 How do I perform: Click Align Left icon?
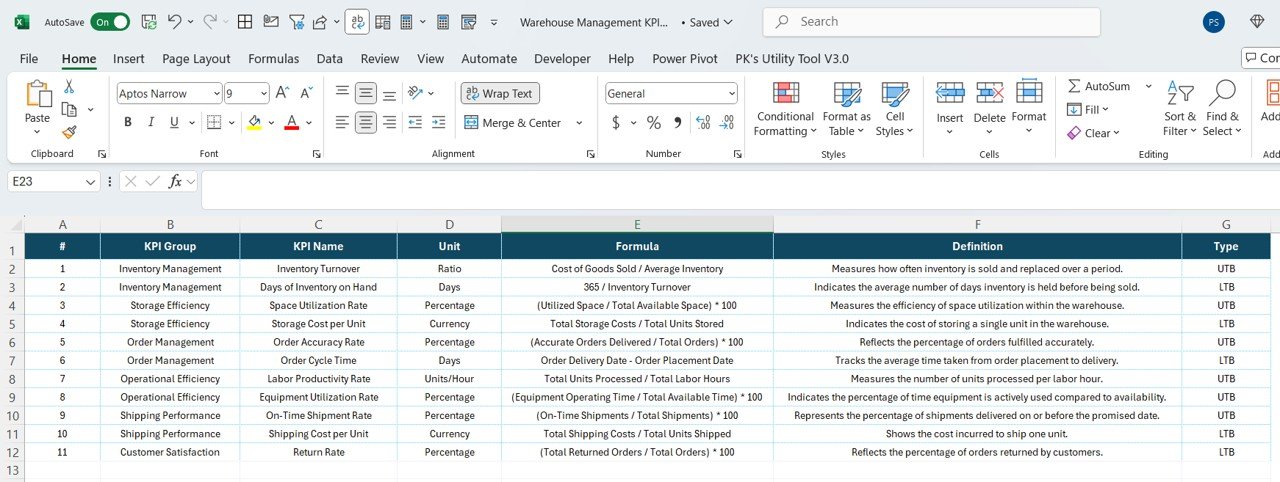pyautogui.click(x=342, y=123)
